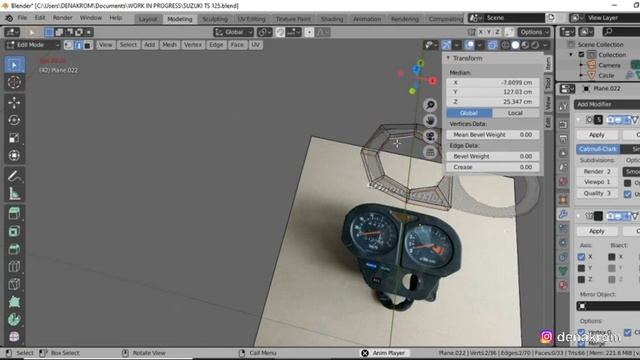The image size is (640, 360).
Task: Set transform median to Local
Action: (516, 113)
